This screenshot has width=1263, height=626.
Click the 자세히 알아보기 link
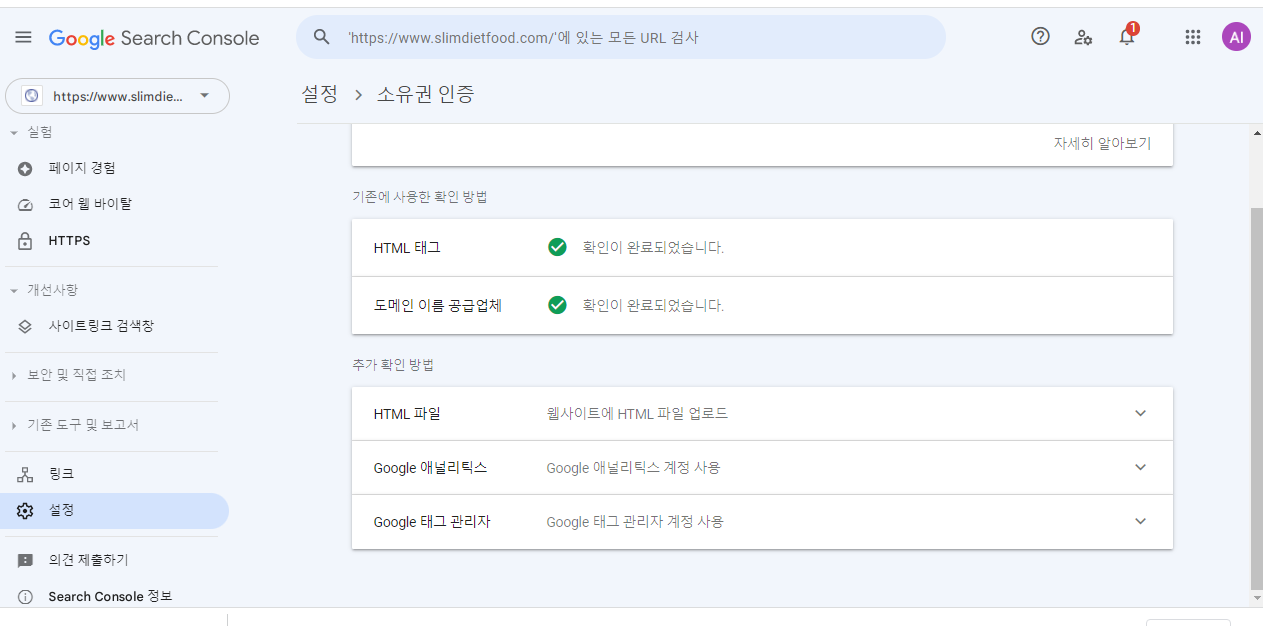(1102, 143)
